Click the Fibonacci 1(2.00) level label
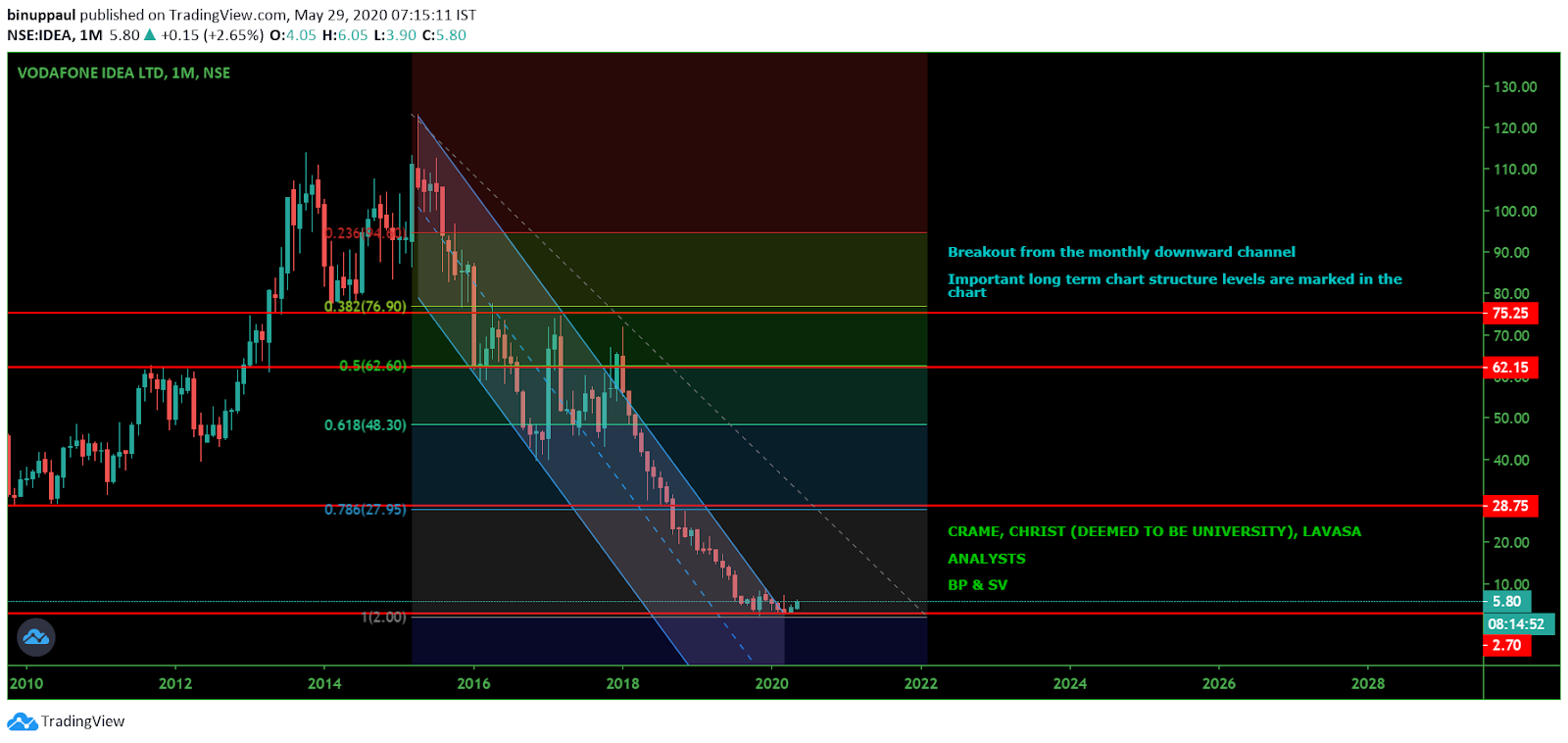Image resolution: width=1568 pixels, height=743 pixels. coord(383,617)
